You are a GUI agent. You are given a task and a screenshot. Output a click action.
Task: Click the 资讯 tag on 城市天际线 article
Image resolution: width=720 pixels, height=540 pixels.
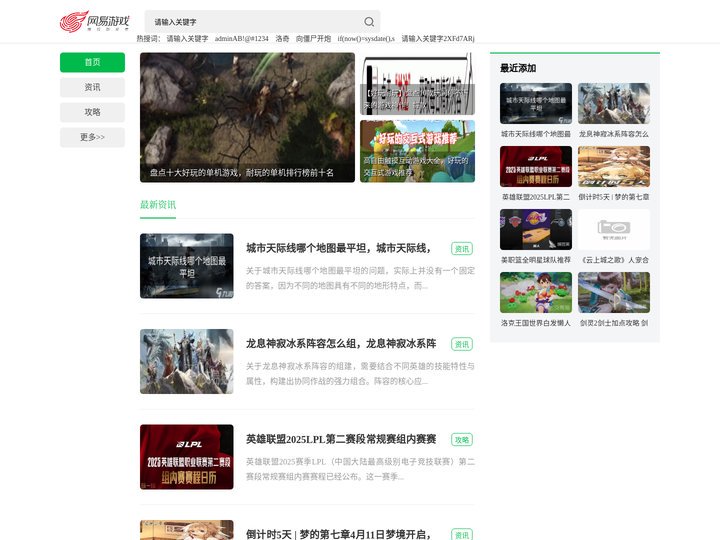[462, 249]
